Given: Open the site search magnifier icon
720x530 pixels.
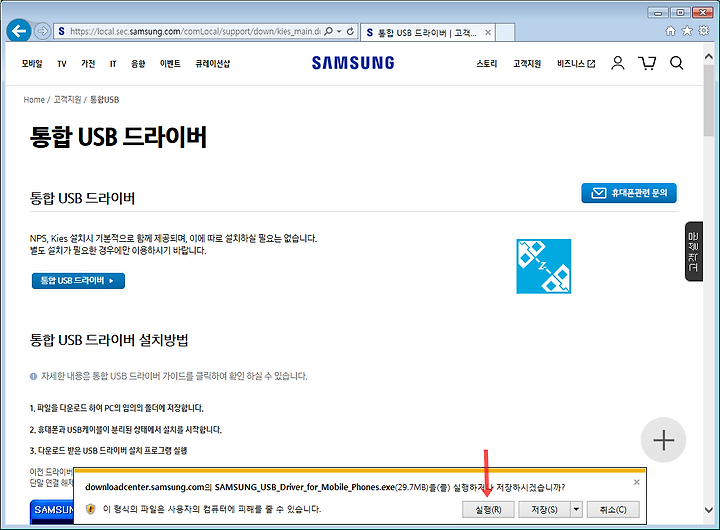Looking at the screenshot, I should 676,63.
